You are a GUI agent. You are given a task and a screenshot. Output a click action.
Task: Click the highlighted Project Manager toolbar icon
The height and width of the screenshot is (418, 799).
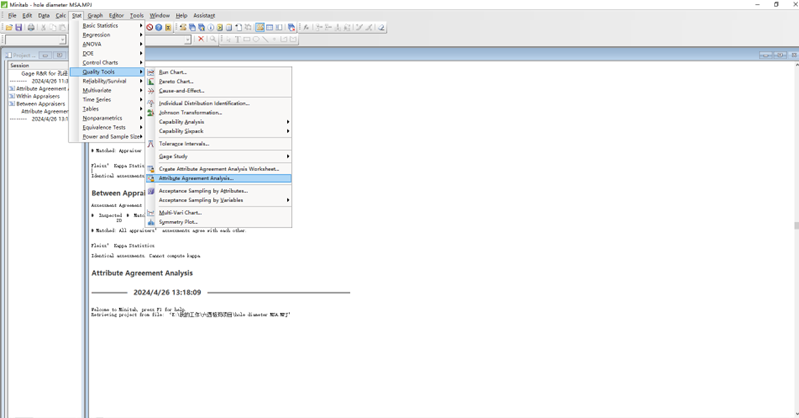[260, 28]
